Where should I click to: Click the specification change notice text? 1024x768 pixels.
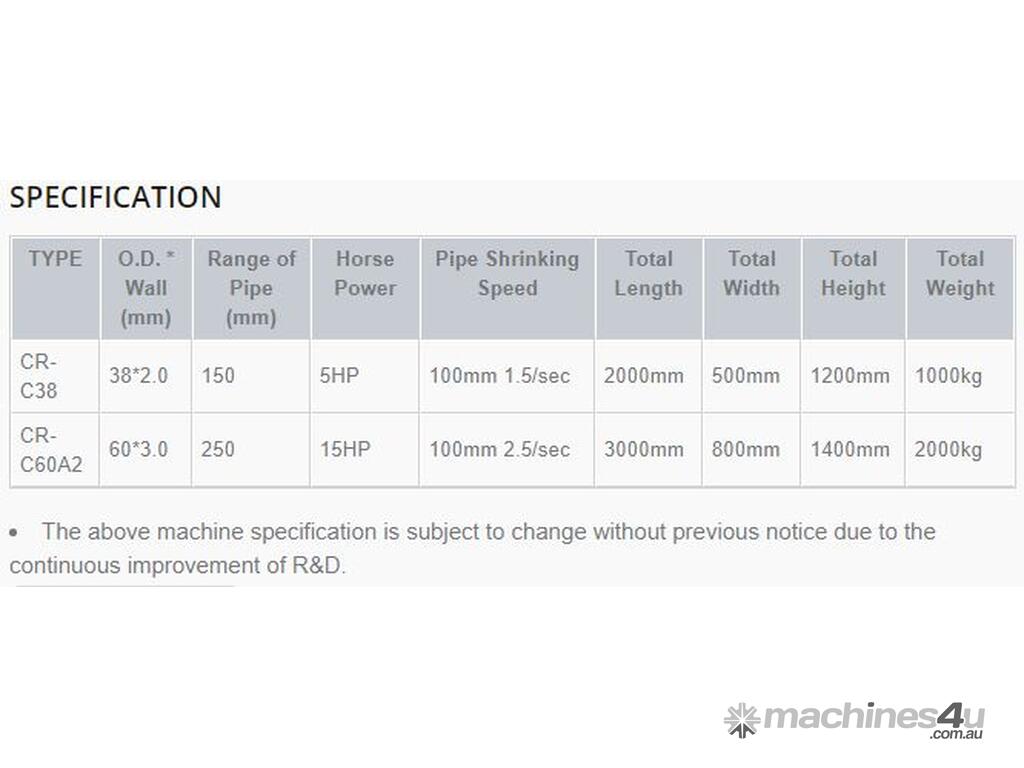pyautogui.click(x=472, y=547)
